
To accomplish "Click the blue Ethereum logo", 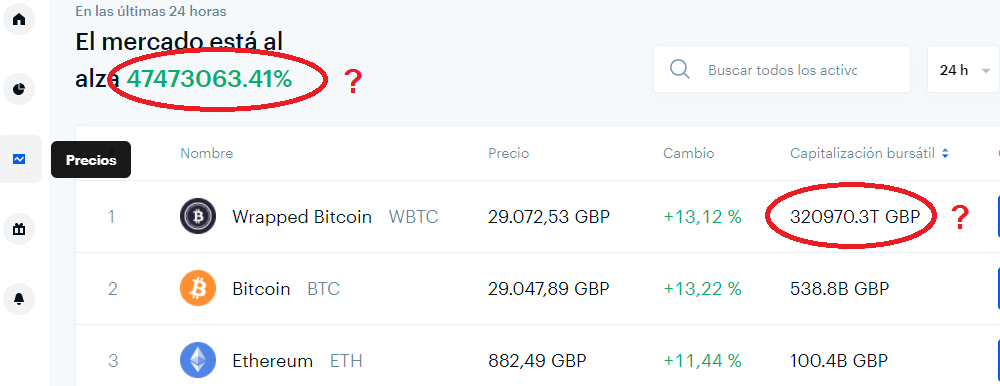I will [198, 360].
